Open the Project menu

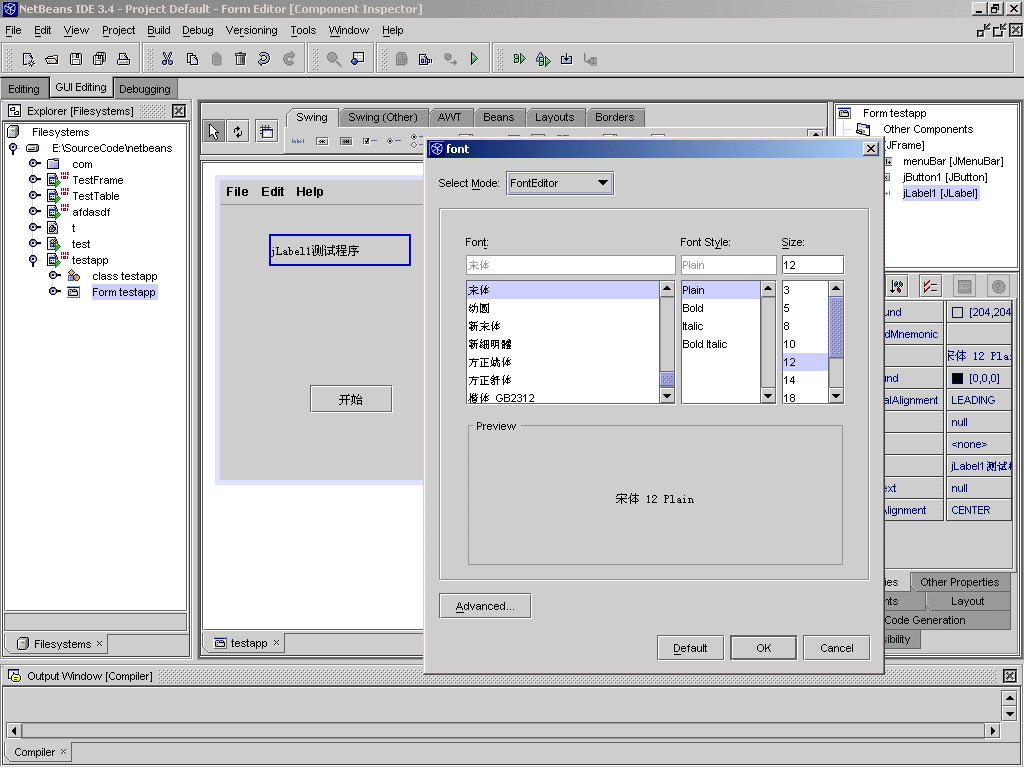[118, 30]
